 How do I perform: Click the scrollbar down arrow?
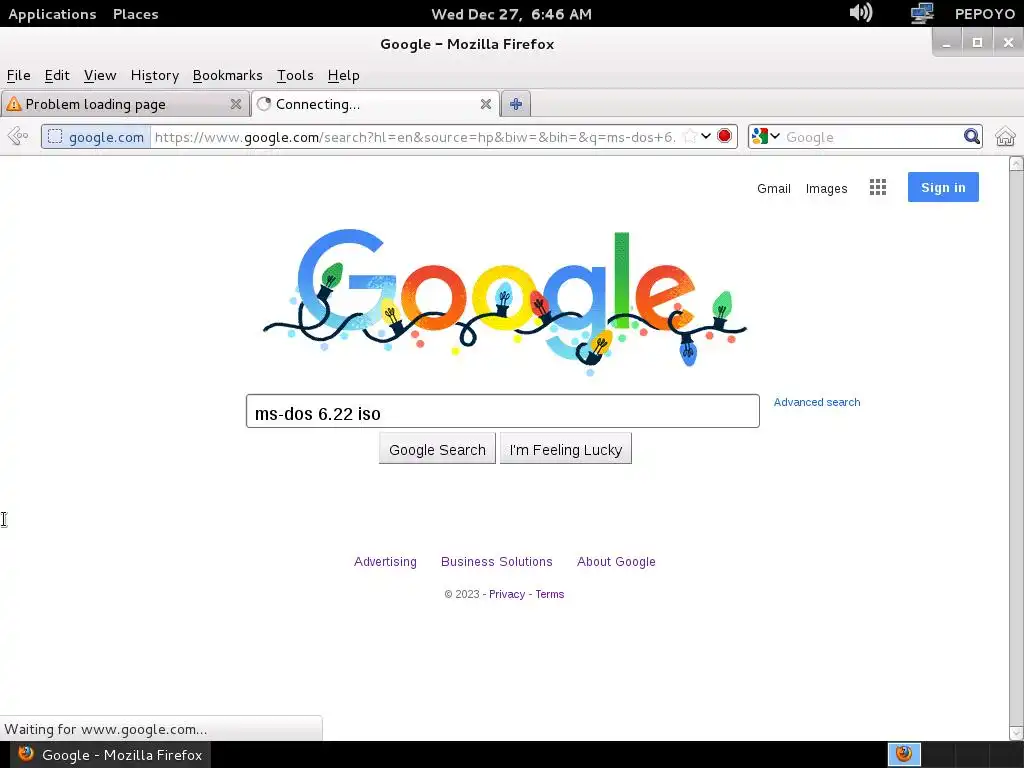point(1016,733)
